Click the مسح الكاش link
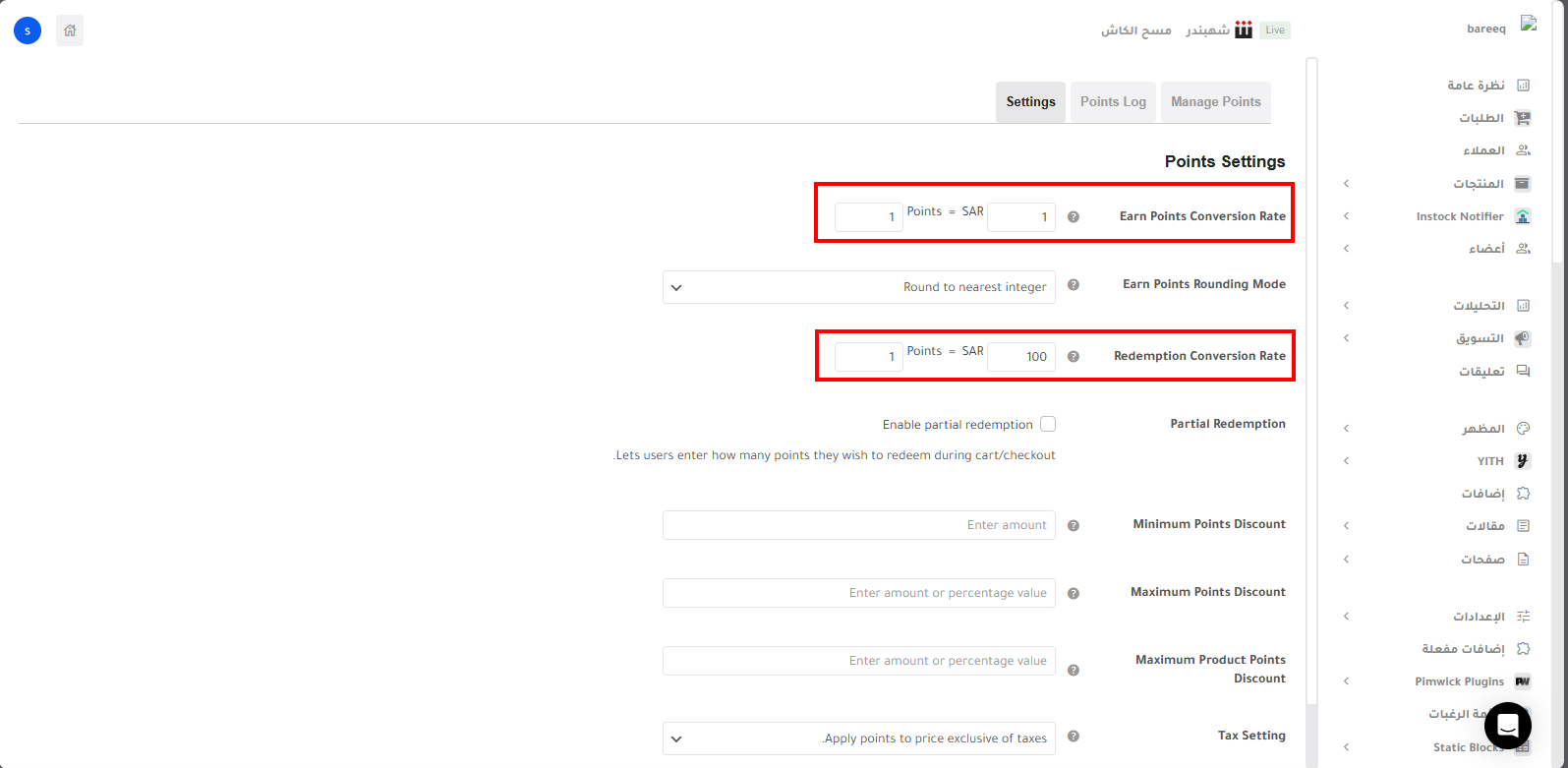1568x768 pixels. [1135, 30]
